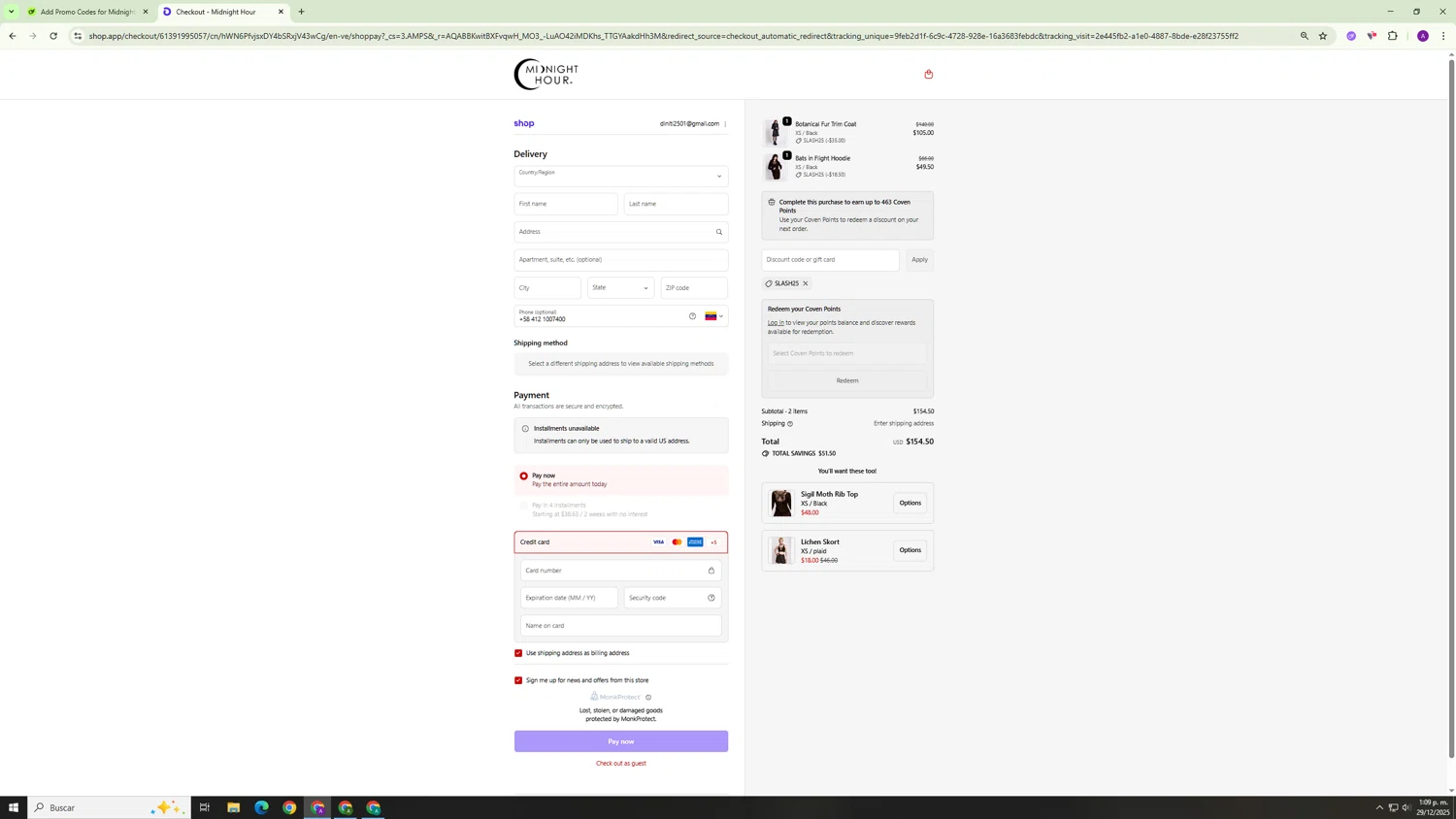
Task: Close the Add Promo Codes tab
Action: pyautogui.click(x=146, y=12)
